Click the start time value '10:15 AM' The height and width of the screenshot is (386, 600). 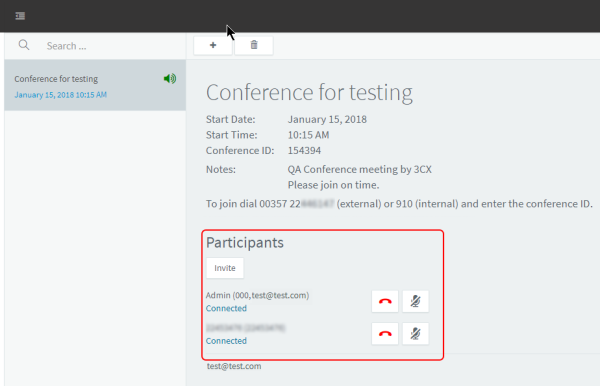308,135
